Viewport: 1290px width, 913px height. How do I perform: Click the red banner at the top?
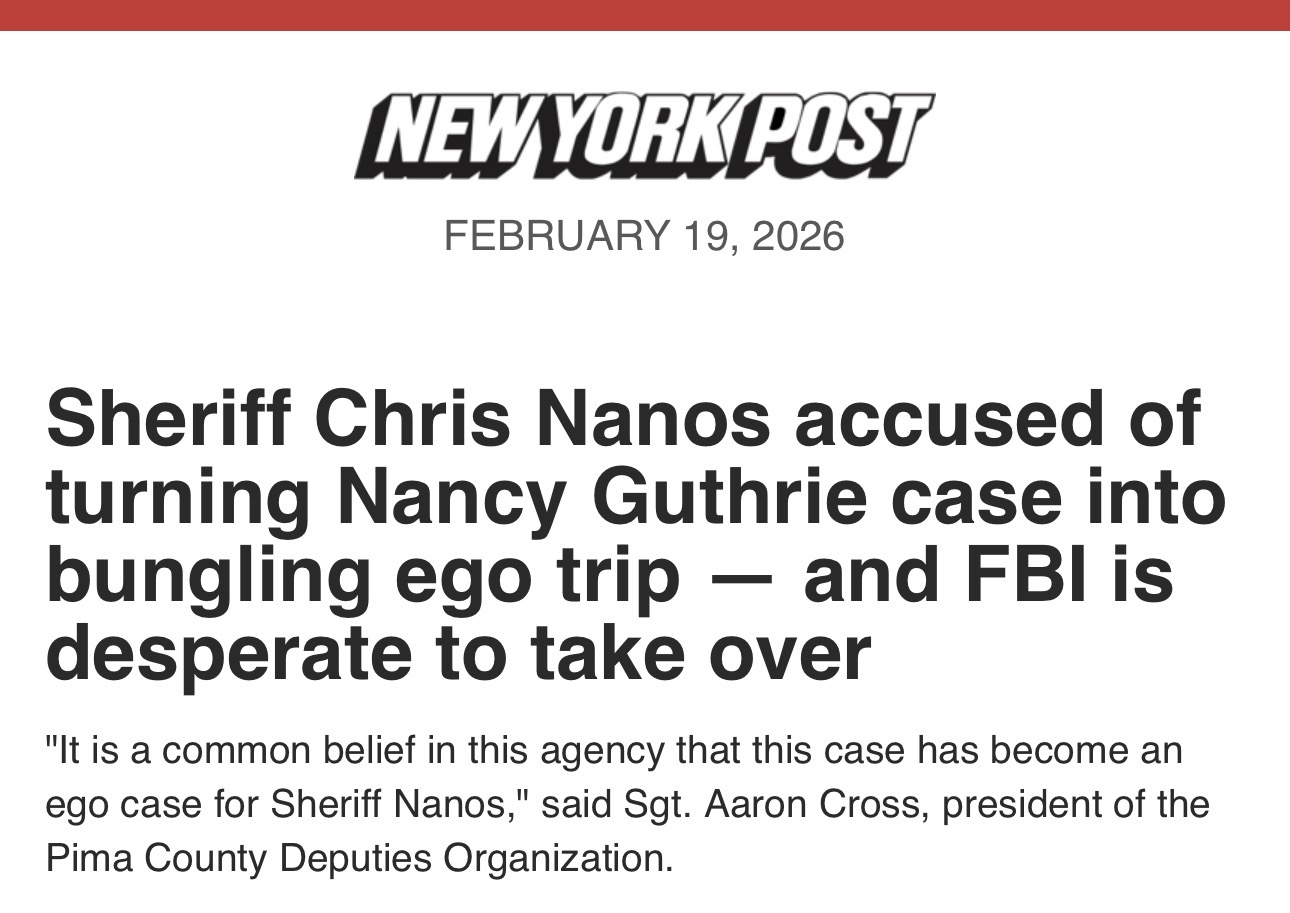(644, 14)
